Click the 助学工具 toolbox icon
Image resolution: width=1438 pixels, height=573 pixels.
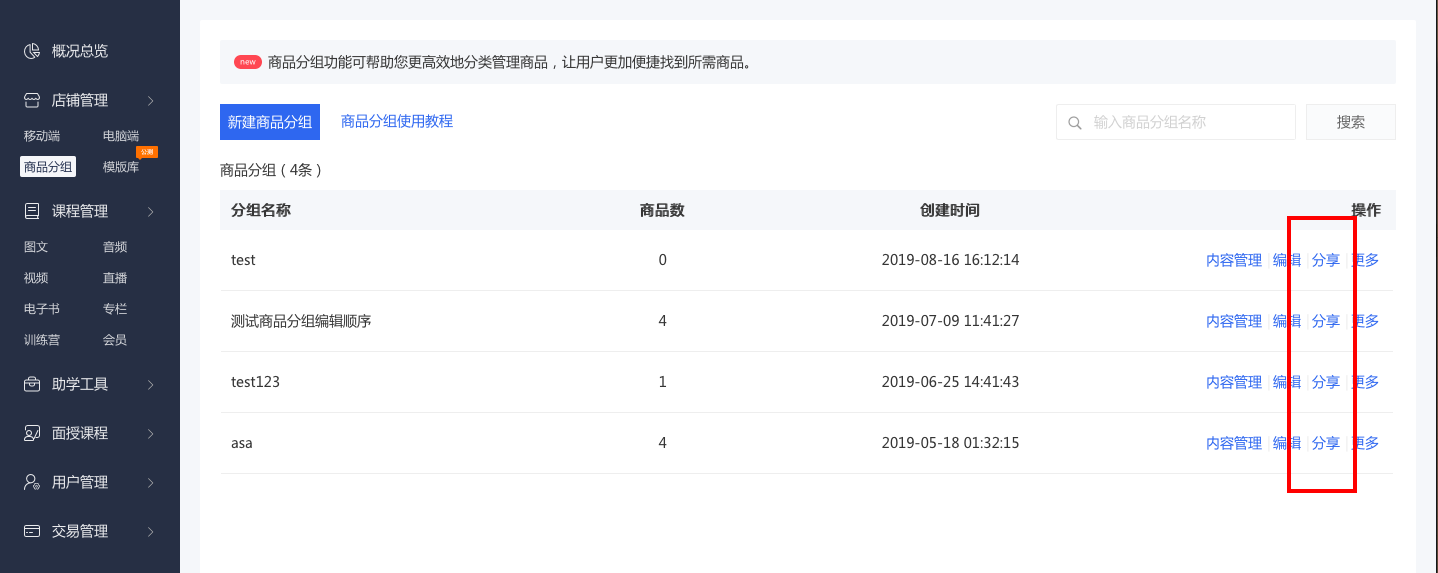tap(32, 384)
